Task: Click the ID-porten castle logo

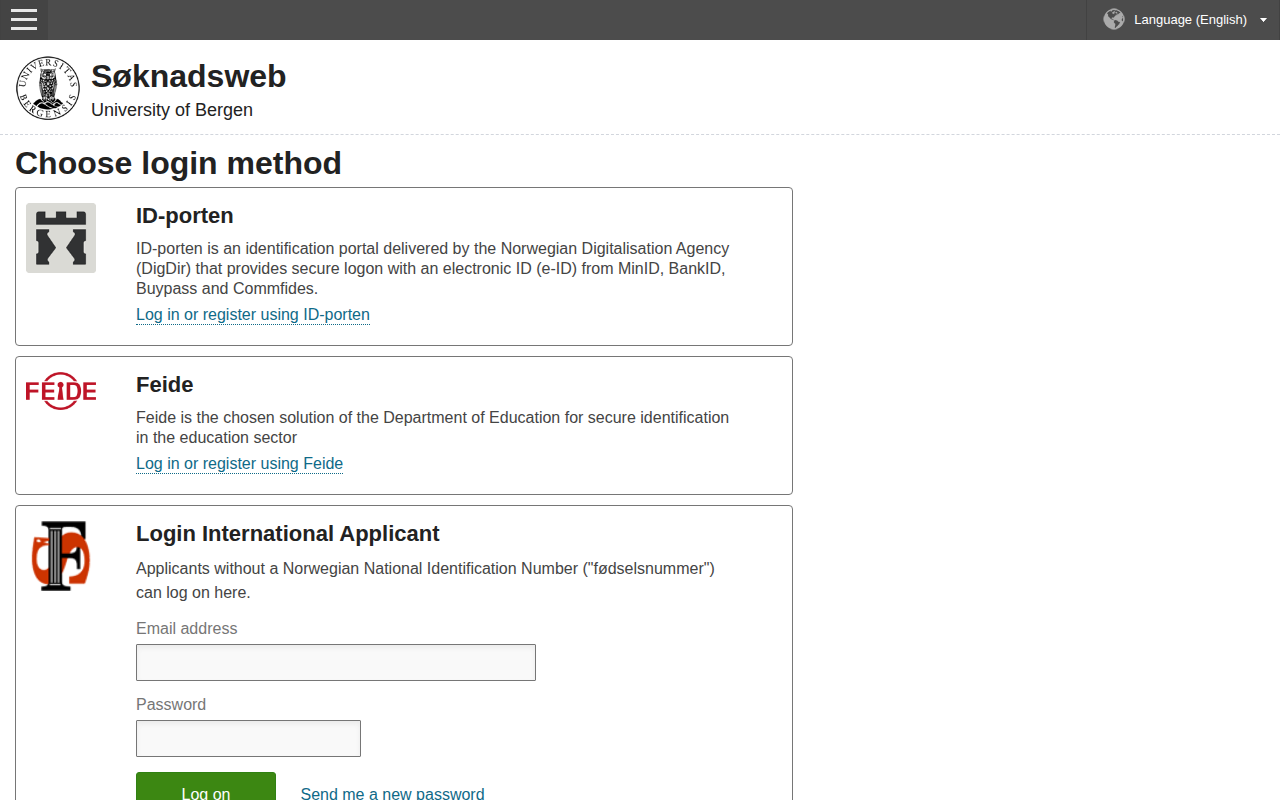Action: [x=61, y=238]
